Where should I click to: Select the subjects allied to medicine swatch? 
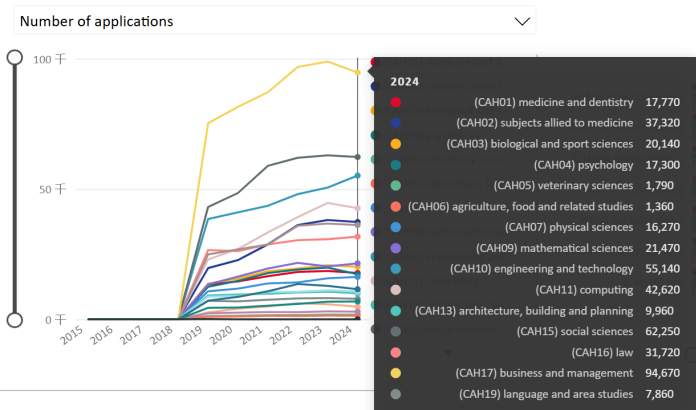(x=397, y=123)
